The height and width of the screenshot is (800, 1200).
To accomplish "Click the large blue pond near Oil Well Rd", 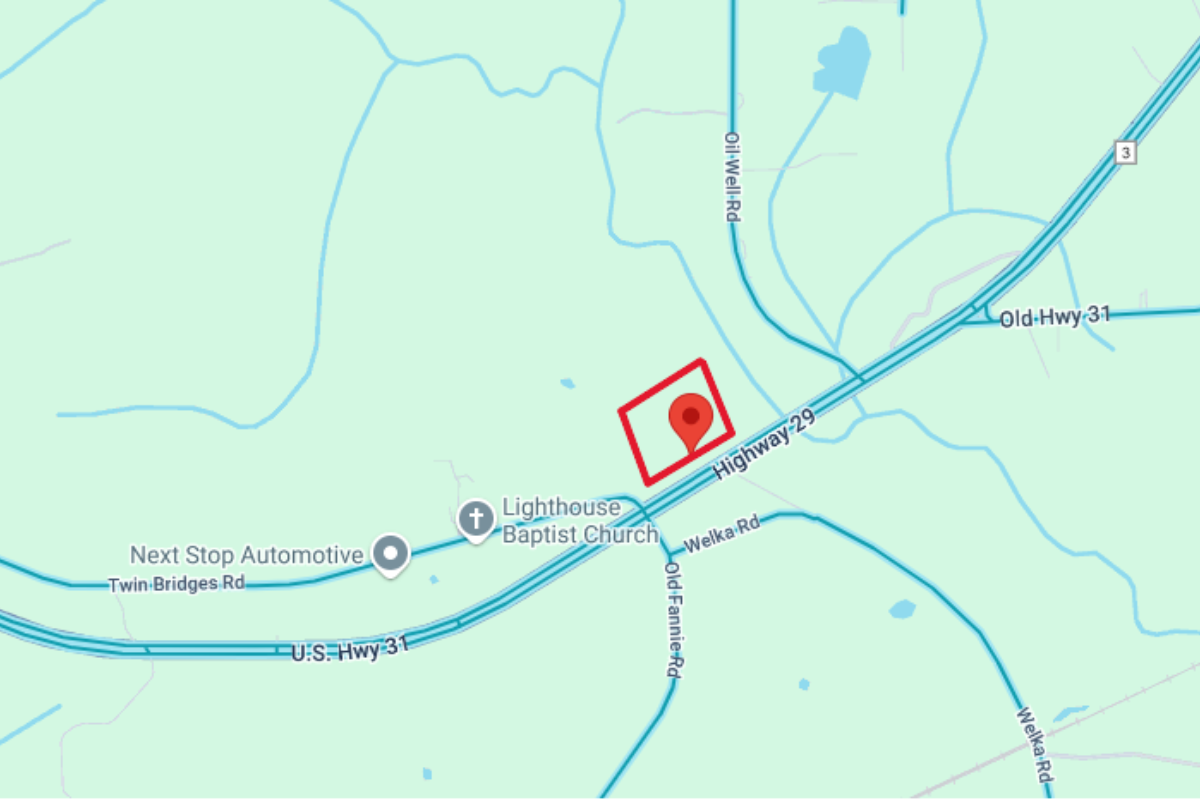I will (842, 63).
